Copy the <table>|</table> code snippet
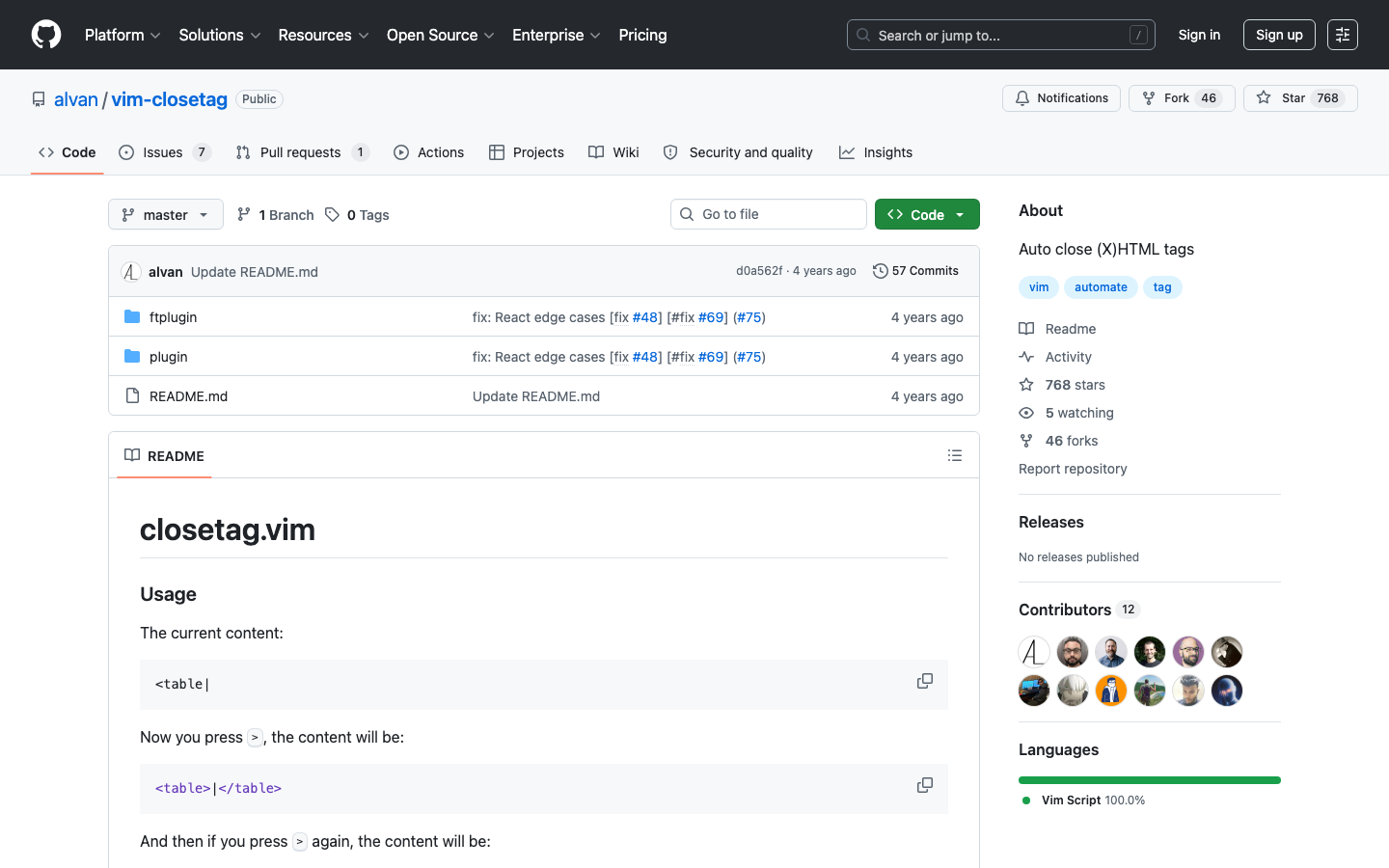 pyautogui.click(x=924, y=785)
